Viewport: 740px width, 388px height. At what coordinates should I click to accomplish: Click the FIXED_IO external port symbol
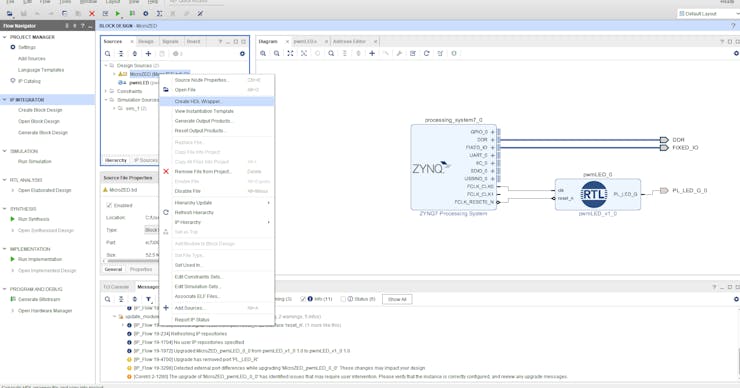click(x=664, y=148)
